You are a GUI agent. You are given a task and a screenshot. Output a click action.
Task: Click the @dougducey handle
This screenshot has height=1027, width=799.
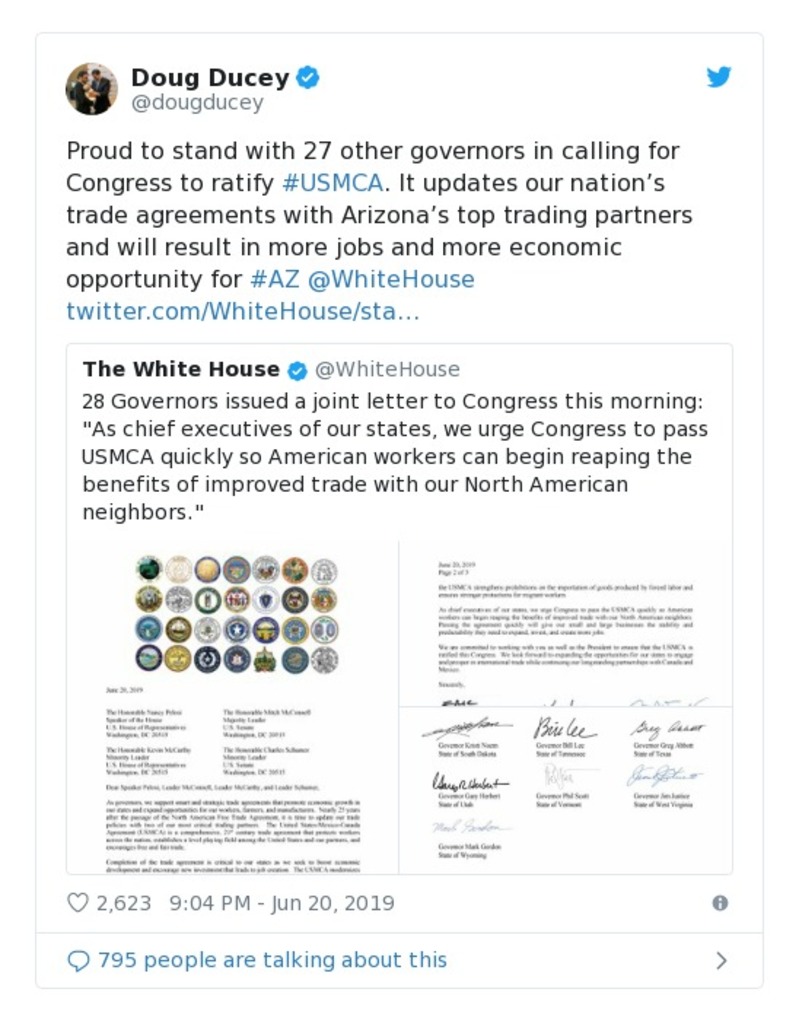(197, 103)
